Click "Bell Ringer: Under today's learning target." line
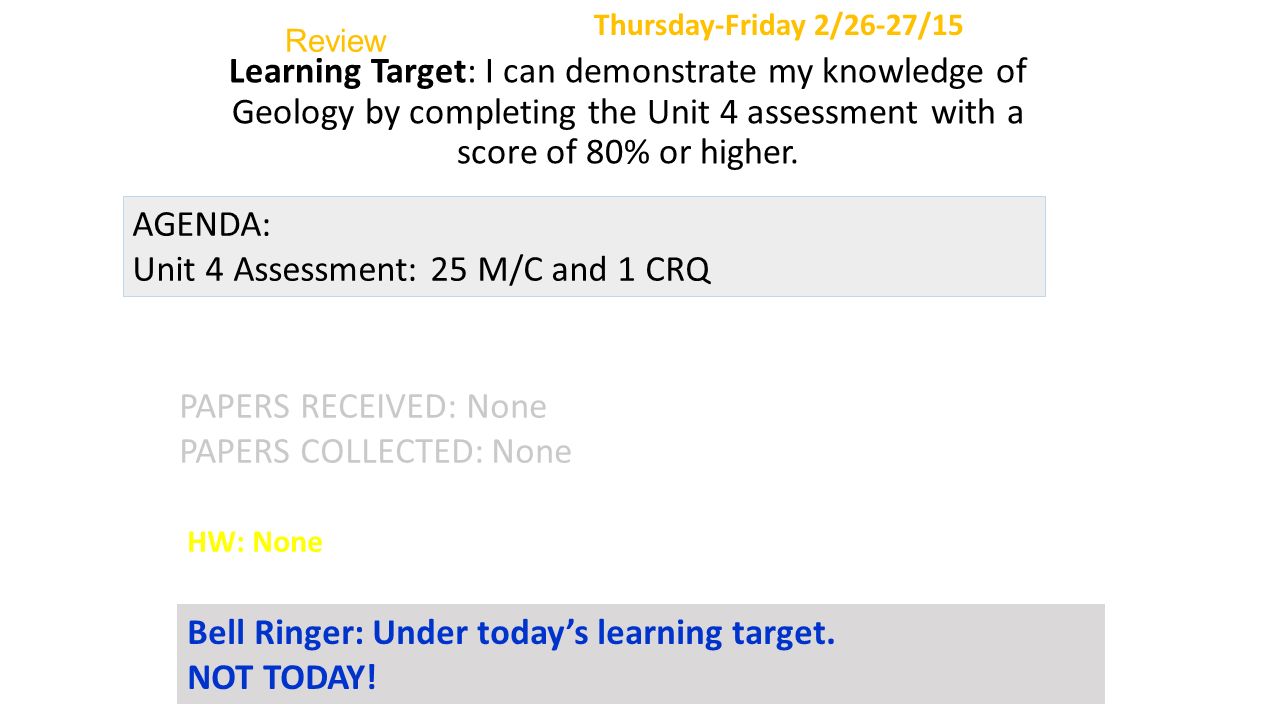The height and width of the screenshot is (720, 1280). 511,633
